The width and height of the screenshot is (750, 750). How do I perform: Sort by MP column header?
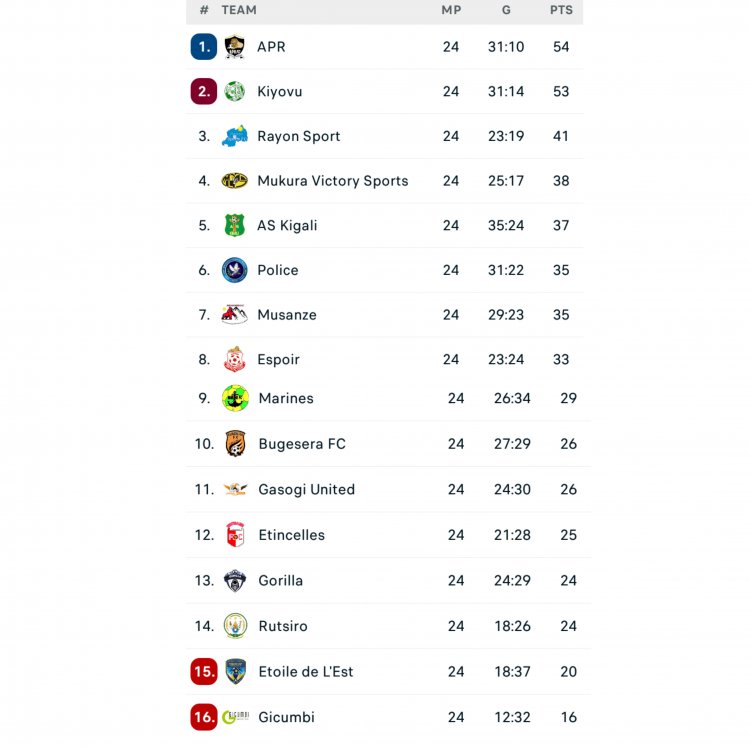point(451,10)
